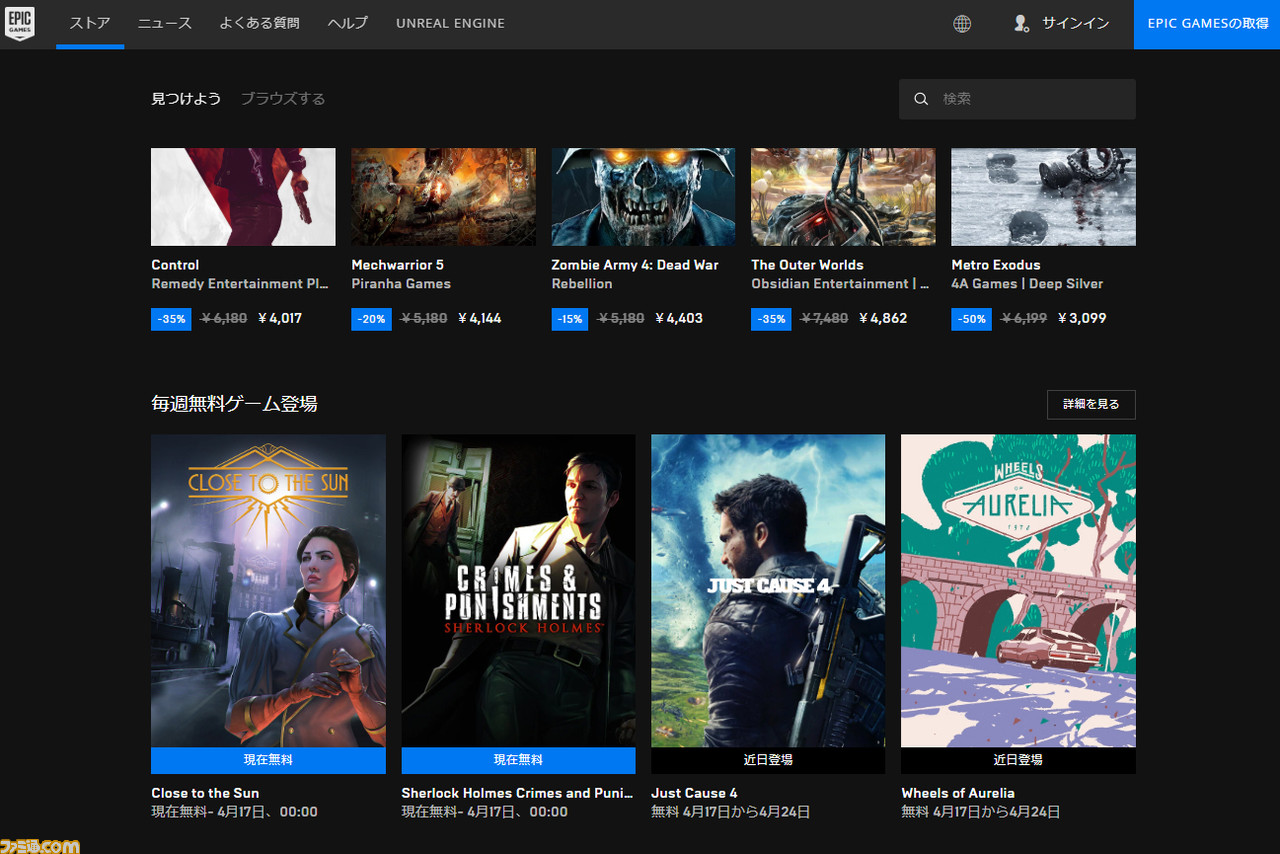Click the -50% discount badge

(x=971, y=319)
